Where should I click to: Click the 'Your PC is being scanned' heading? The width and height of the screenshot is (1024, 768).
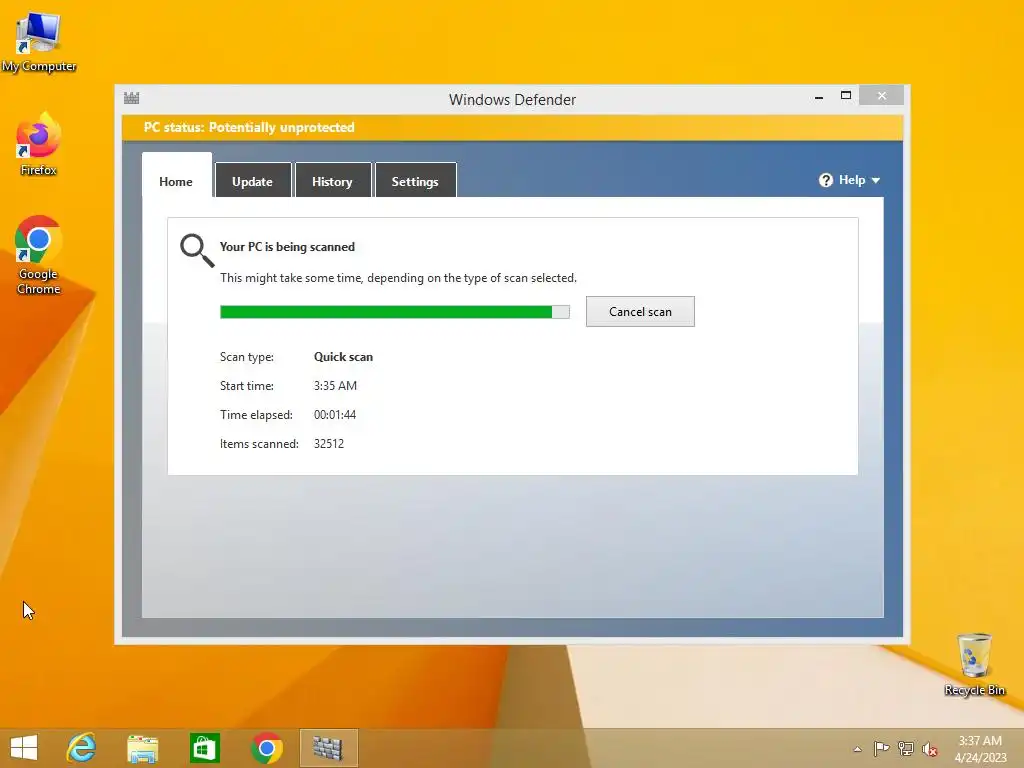coord(287,247)
